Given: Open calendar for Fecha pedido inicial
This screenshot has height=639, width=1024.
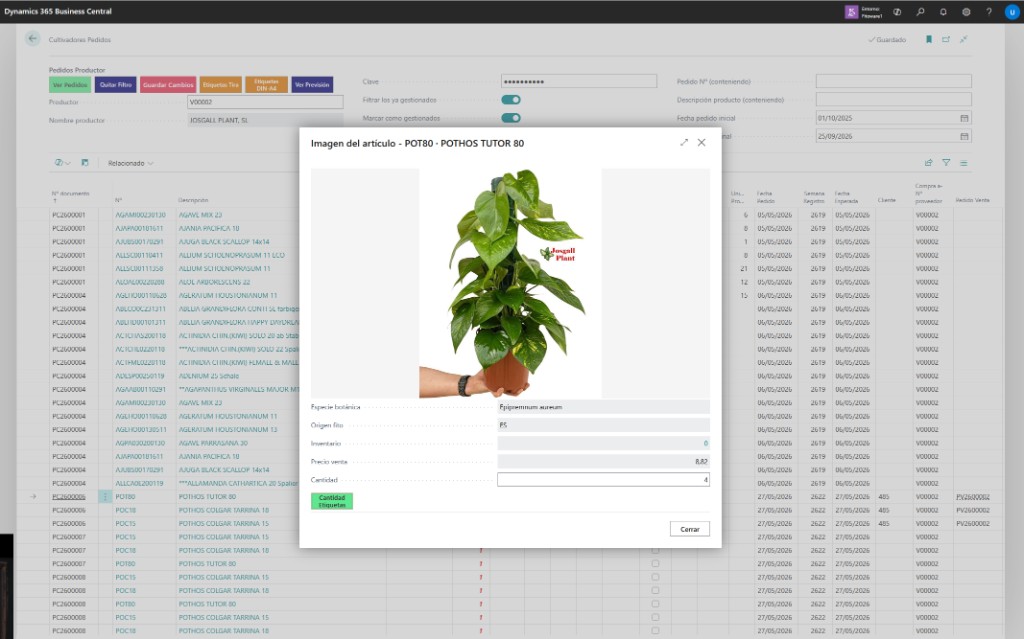Looking at the screenshot, I should pyautogui.click(x=964, y=118).
